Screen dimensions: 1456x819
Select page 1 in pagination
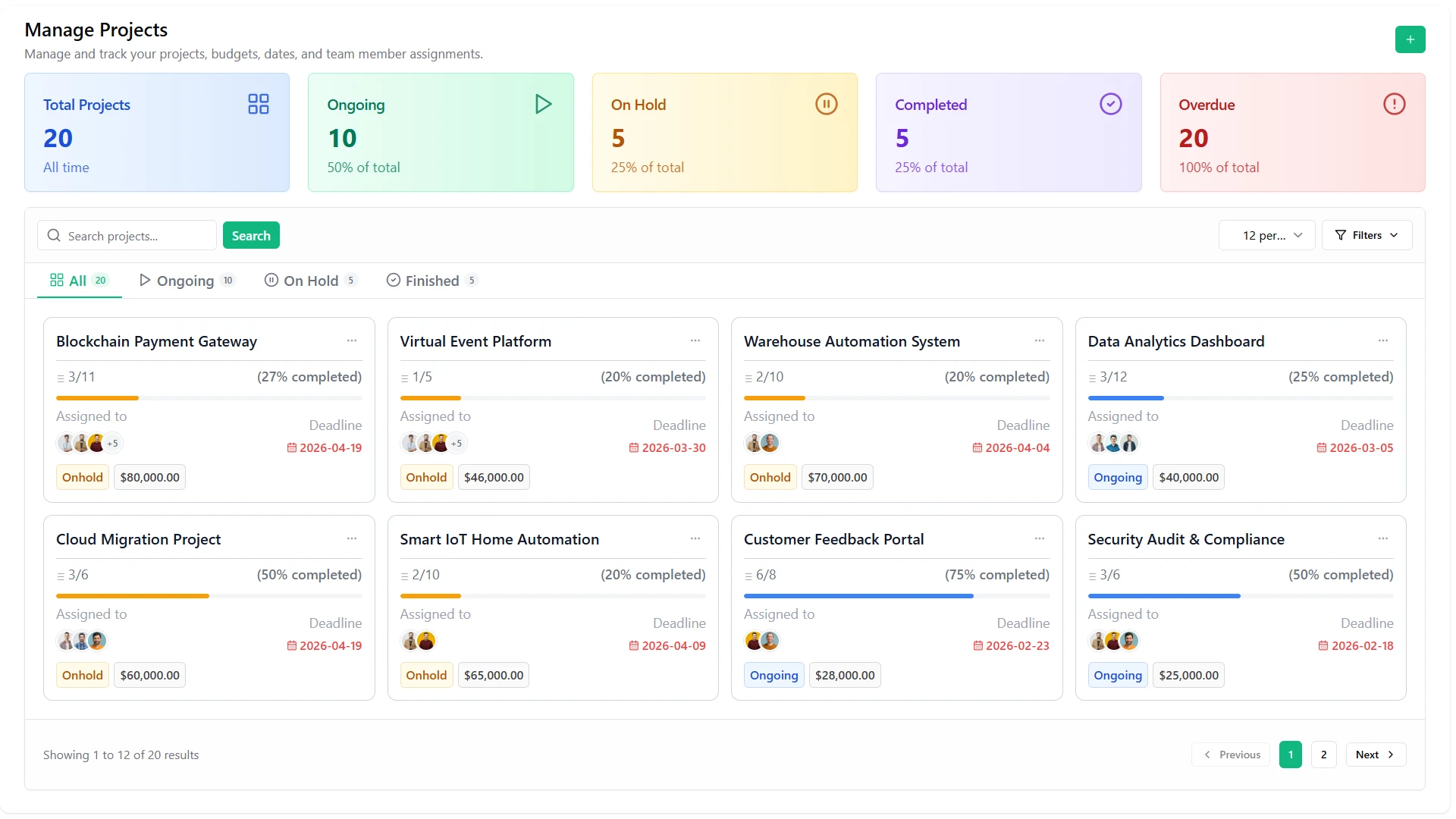[1290, 755]
